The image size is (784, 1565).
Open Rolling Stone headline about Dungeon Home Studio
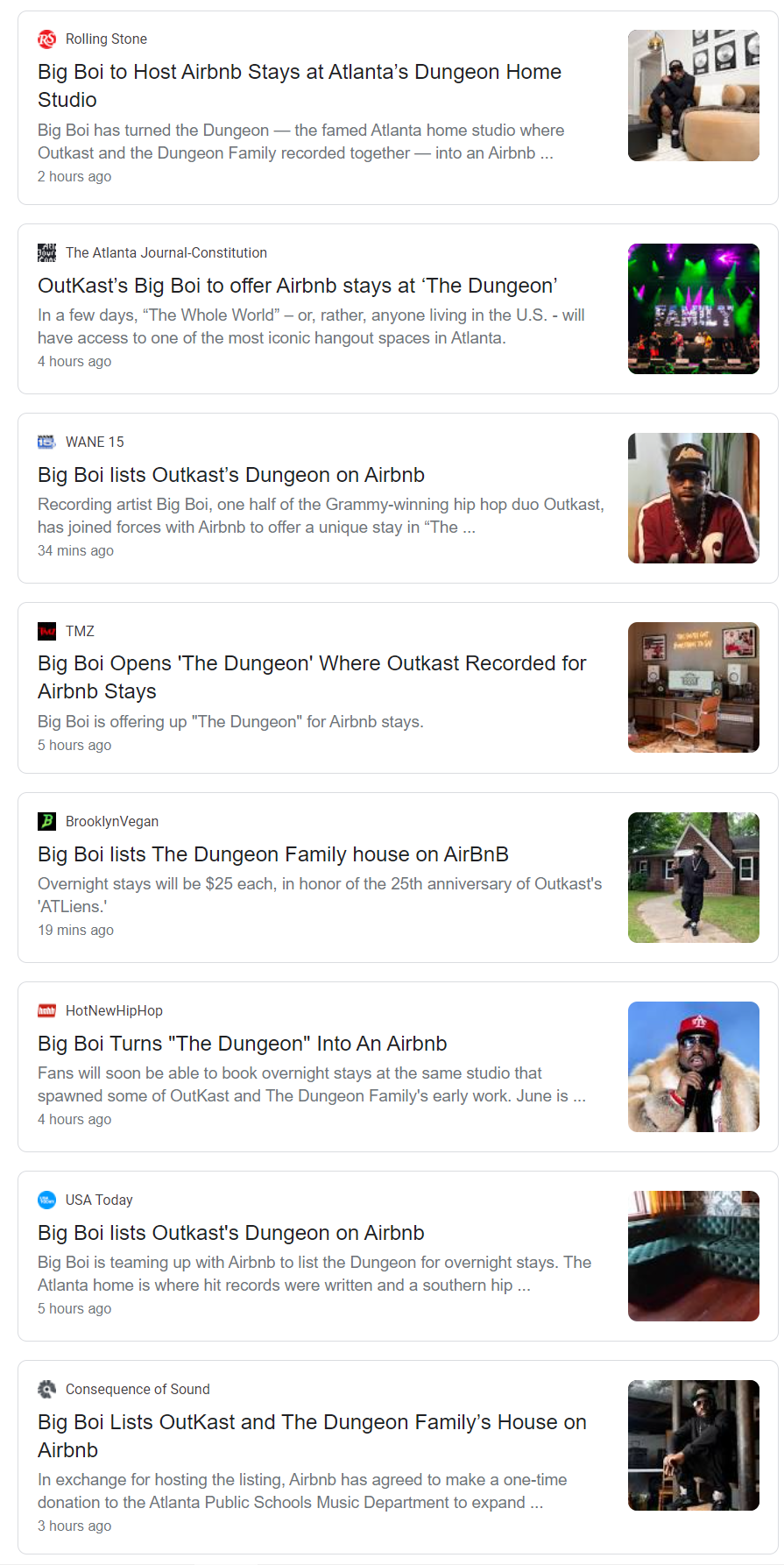[x=300, y=86]
